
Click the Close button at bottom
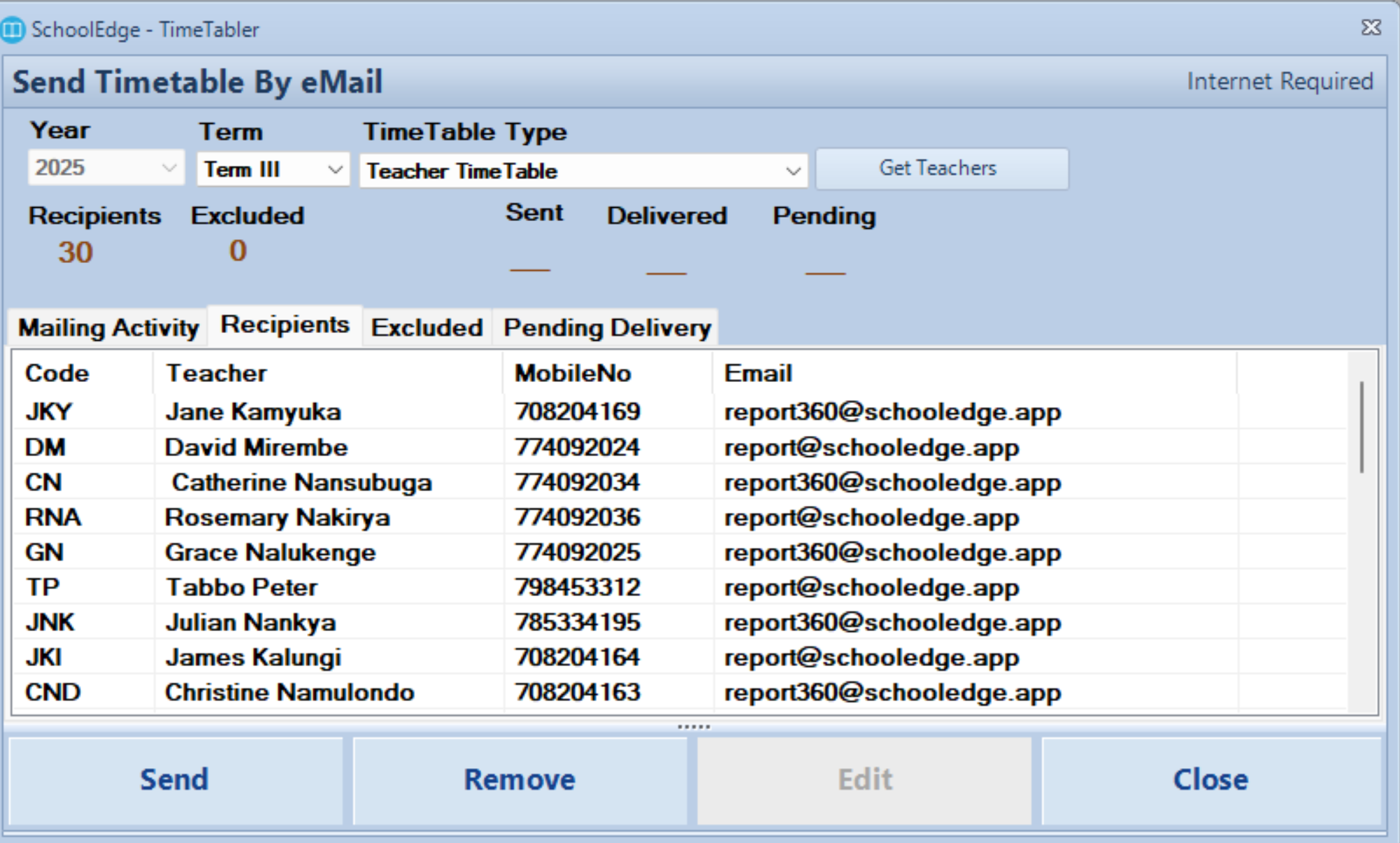[x=1210, y=779]
